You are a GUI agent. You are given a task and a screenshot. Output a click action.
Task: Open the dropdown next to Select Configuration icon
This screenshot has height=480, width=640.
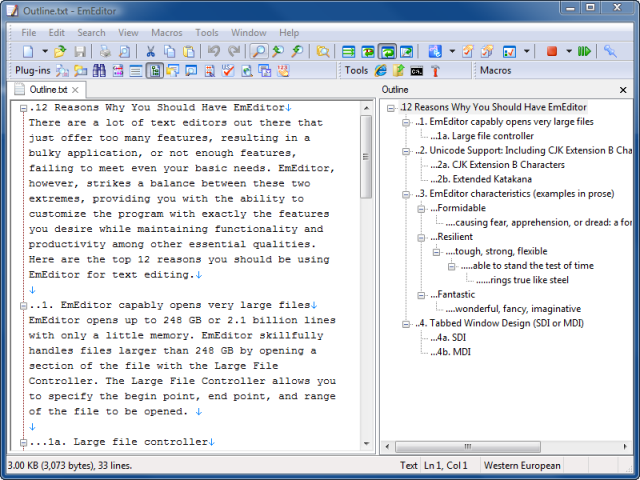(452, 51)
